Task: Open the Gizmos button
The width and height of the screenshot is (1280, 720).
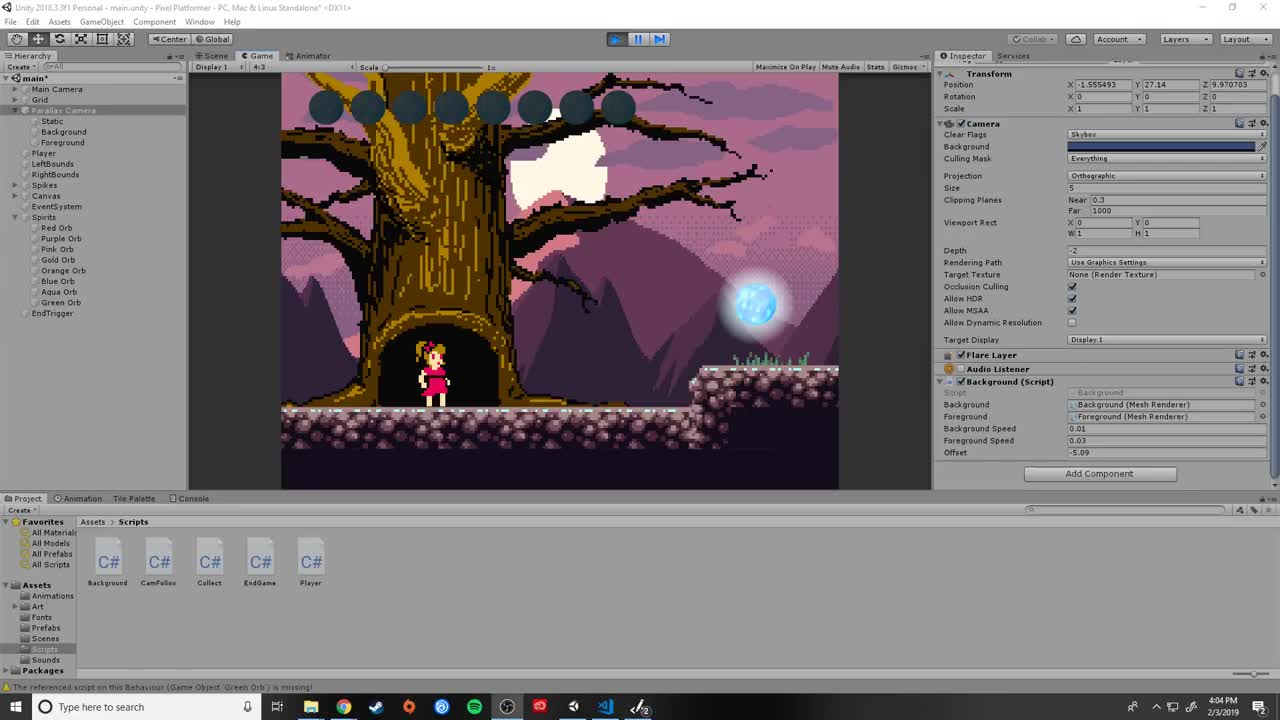Action: pyautogui.click(x=908, y=67)
